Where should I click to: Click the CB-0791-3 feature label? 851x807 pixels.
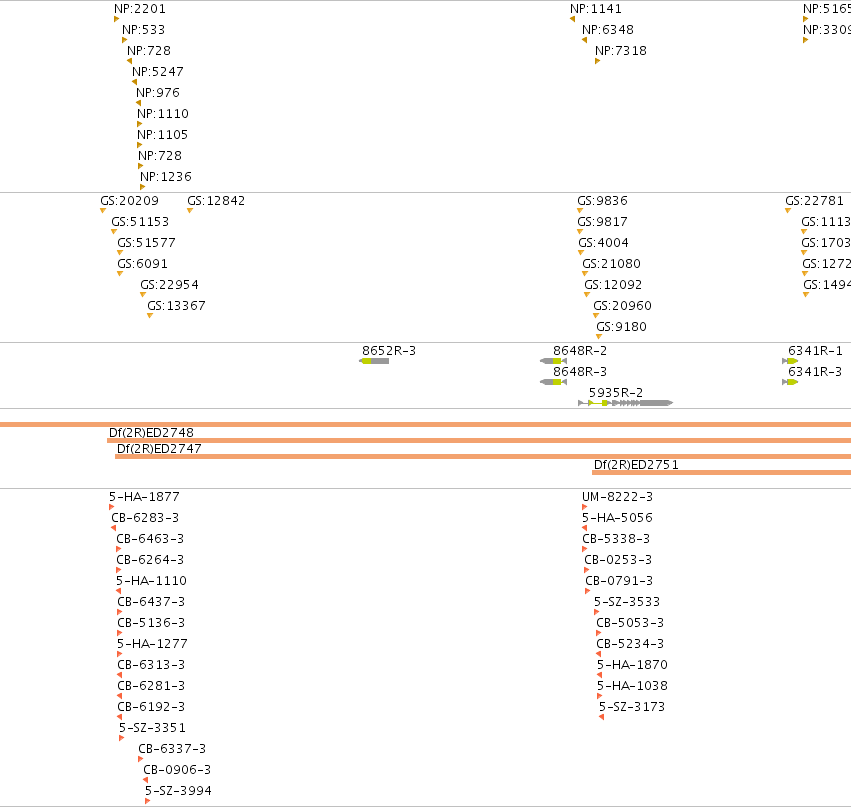pyautogui.click(x=619, y=581)
